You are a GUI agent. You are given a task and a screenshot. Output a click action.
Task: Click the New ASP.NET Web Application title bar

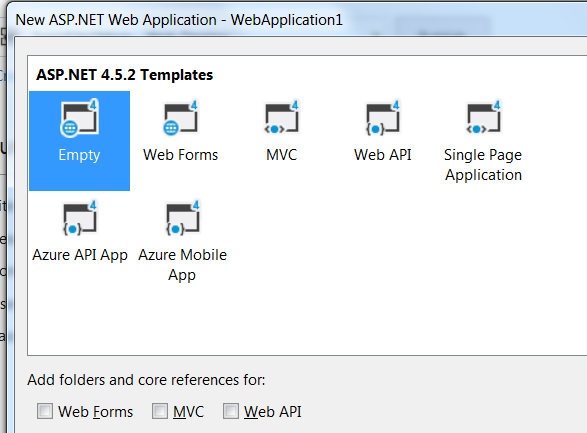(x=179, y=19)
